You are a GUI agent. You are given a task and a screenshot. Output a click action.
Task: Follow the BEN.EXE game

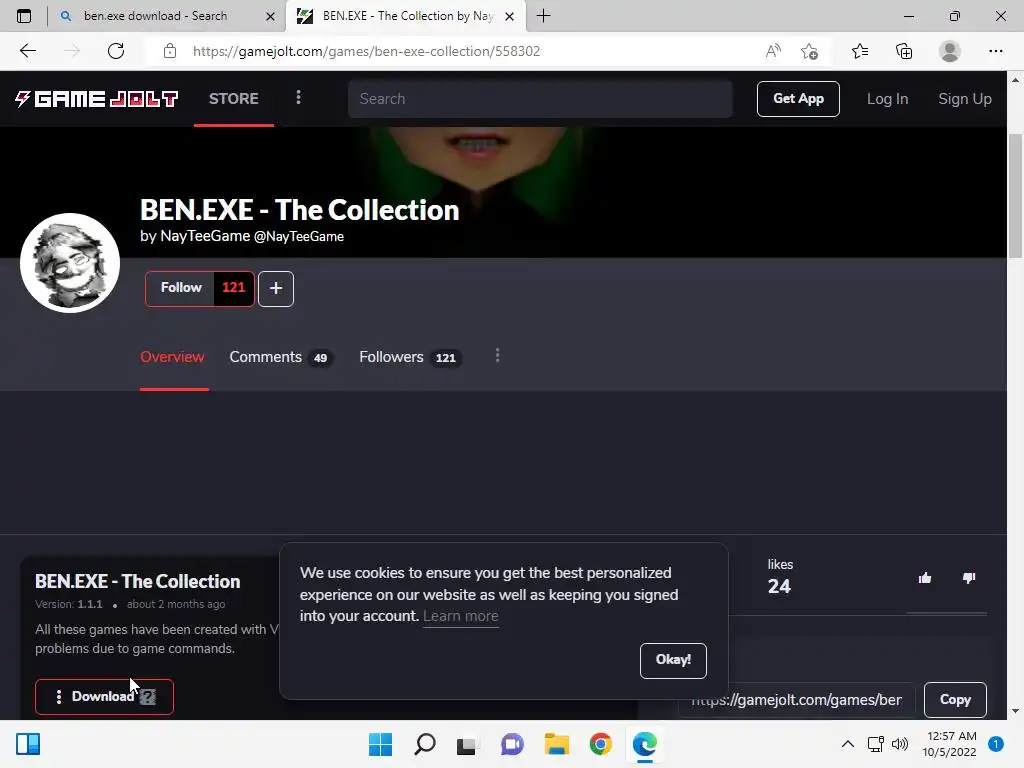(181, 288)
